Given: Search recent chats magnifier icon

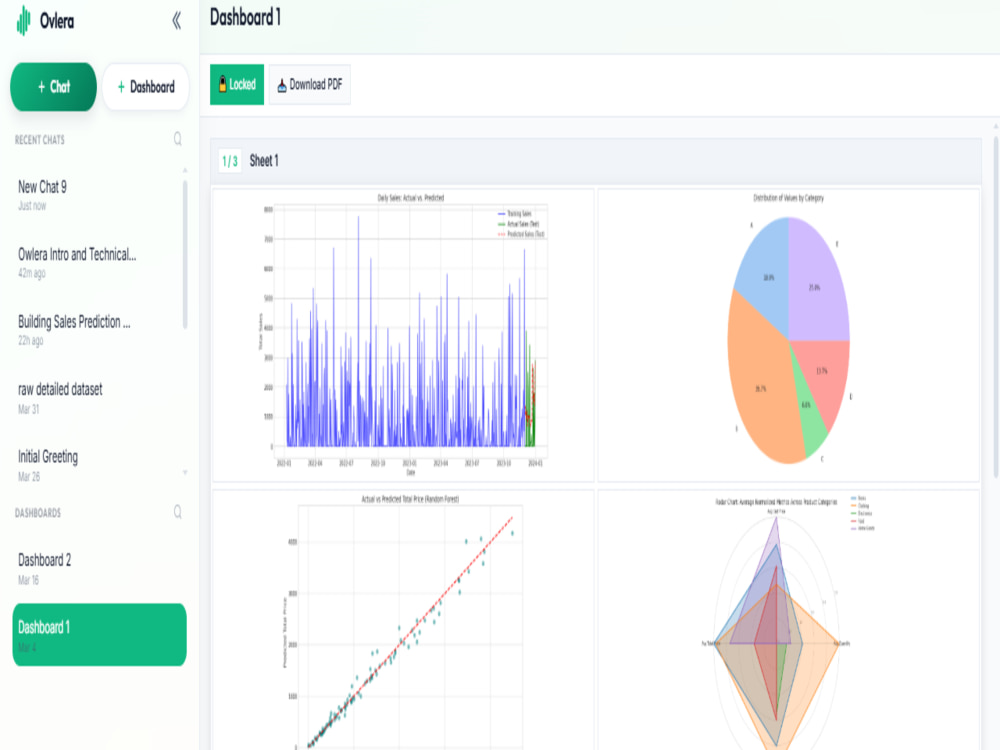Looking at the screenshot, I should (x=178, y=139).
